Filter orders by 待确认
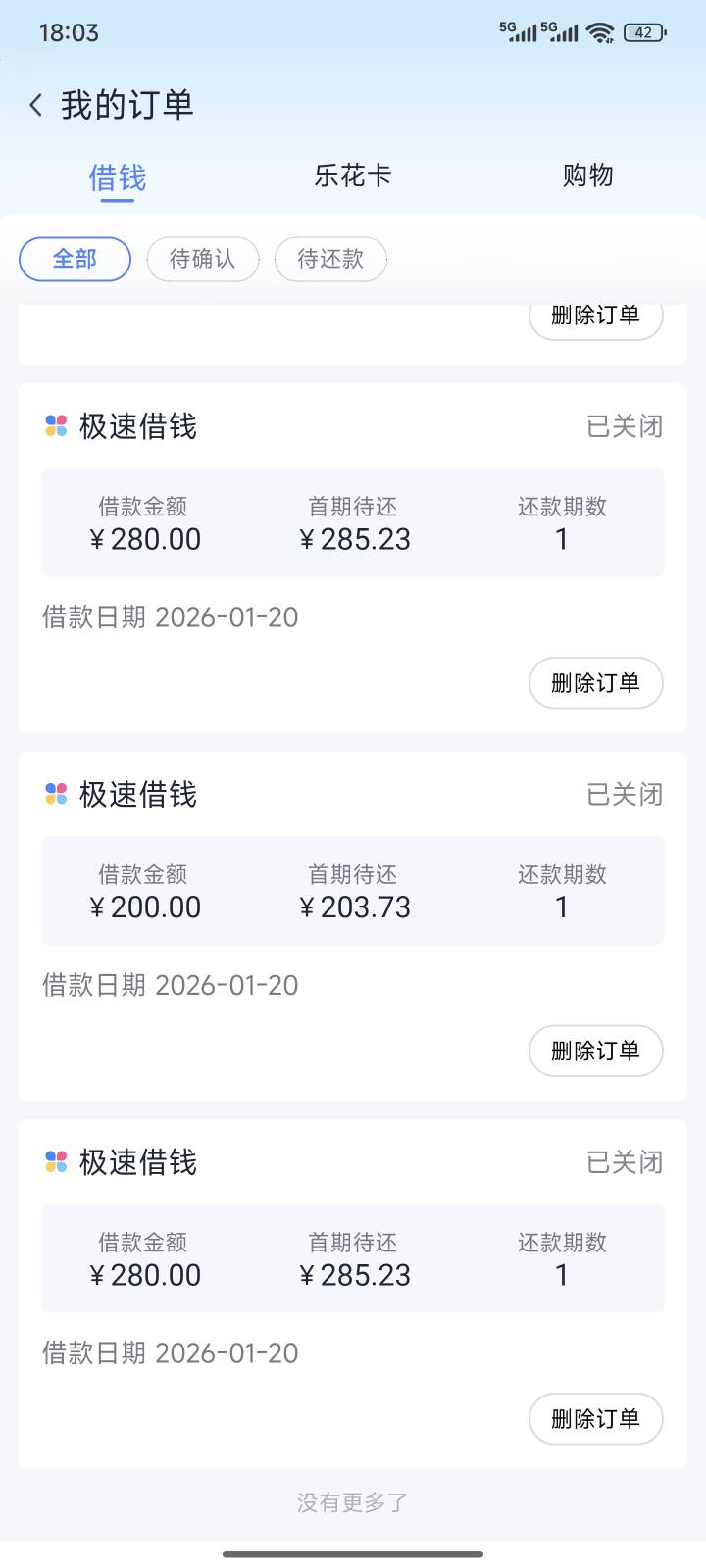706x1568 pixels. (x=202, y=259)
